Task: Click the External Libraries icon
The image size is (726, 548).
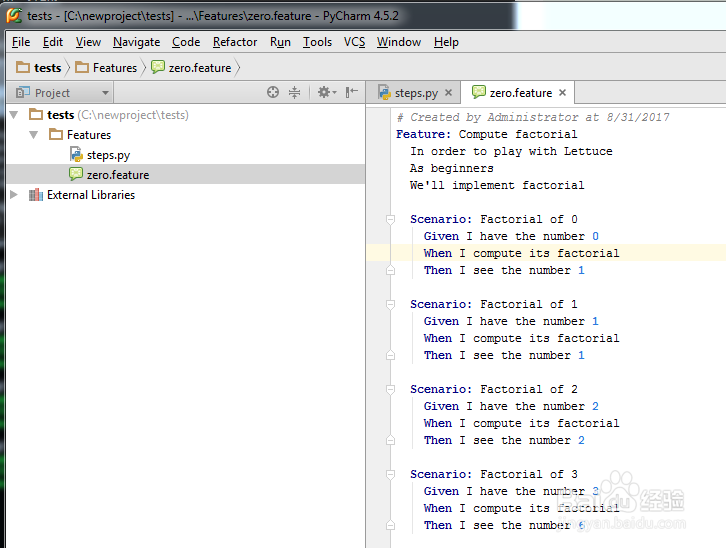Action: [x=36, y=195]
